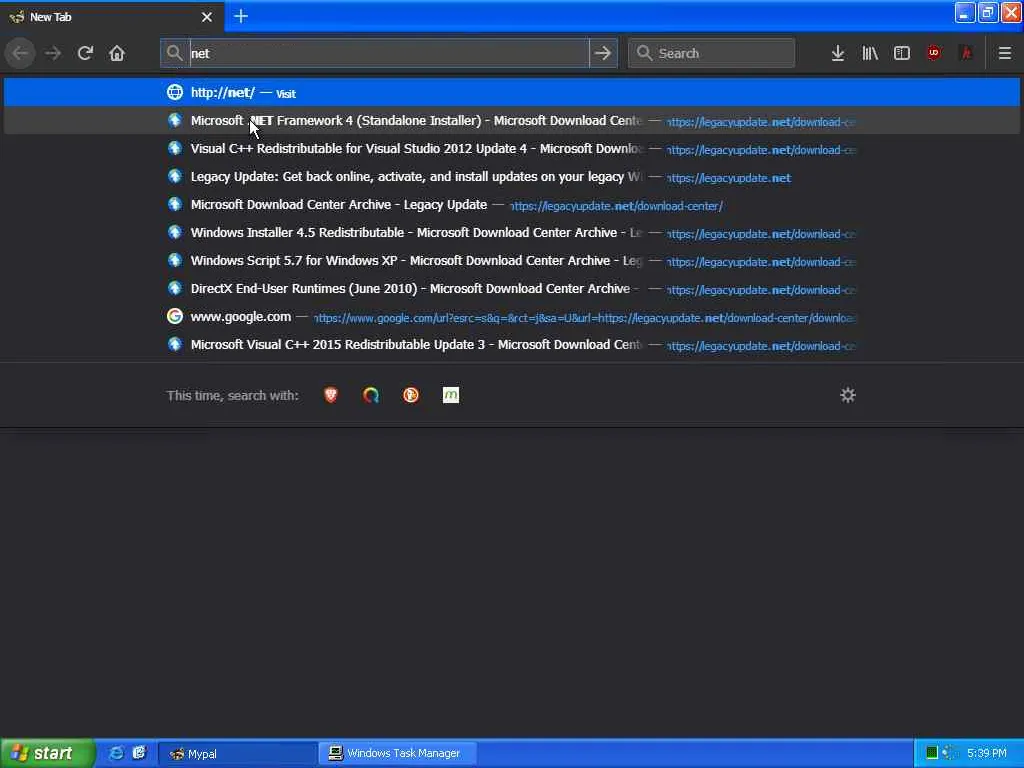The height and width of the screenshot is (768, 1024).
Task: Reload the current page
Action: coord(85,53)
